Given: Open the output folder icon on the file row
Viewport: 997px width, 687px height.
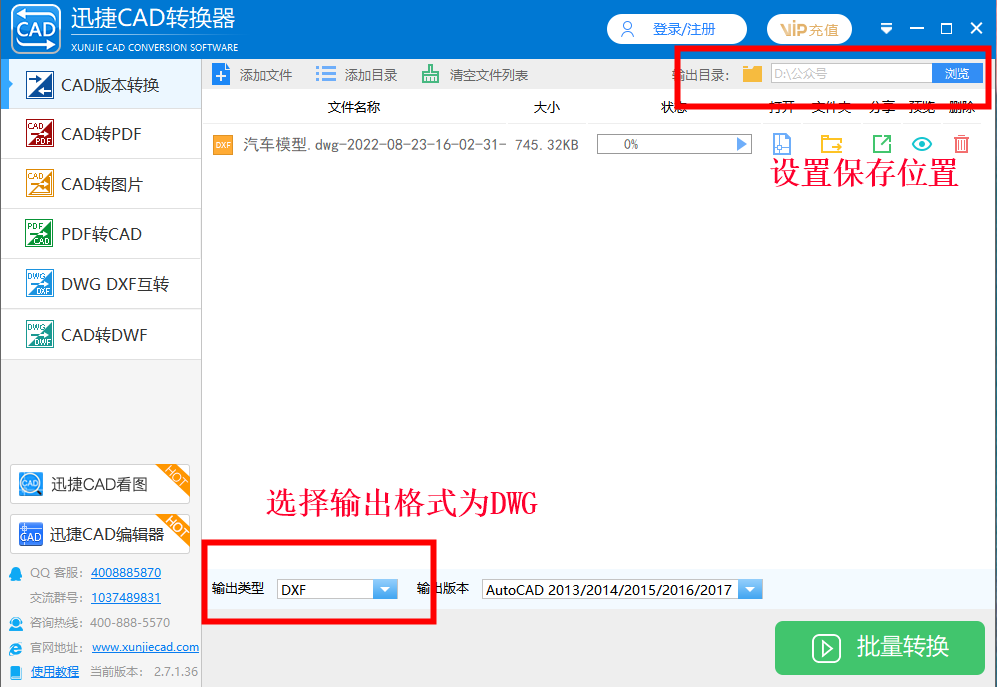Looking at the screenshot, I should click(830, 144).
